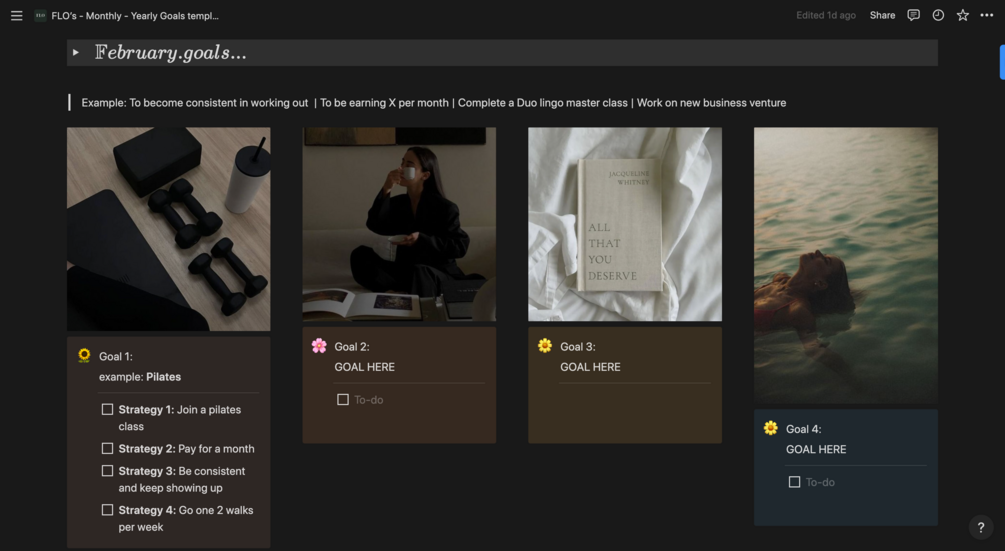The image size is (1005, 551).
Task: Expand the February goals toggle triangle
Action: pos(76,53)
